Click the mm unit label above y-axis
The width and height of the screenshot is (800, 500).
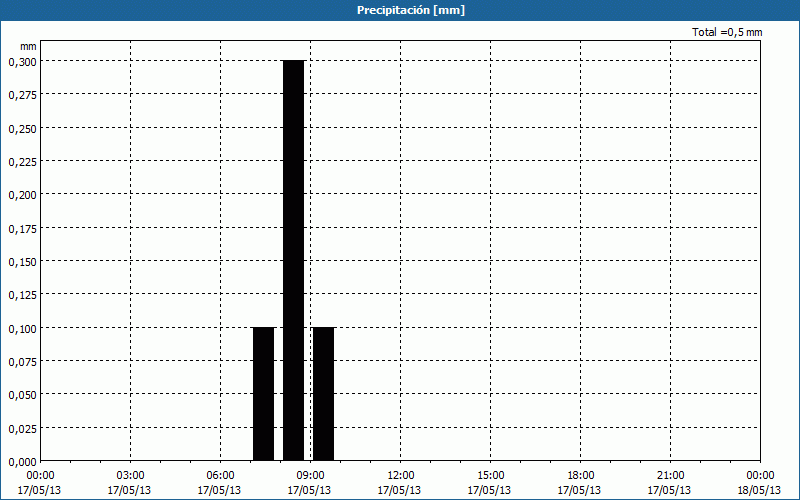click(x=29, y=46)
